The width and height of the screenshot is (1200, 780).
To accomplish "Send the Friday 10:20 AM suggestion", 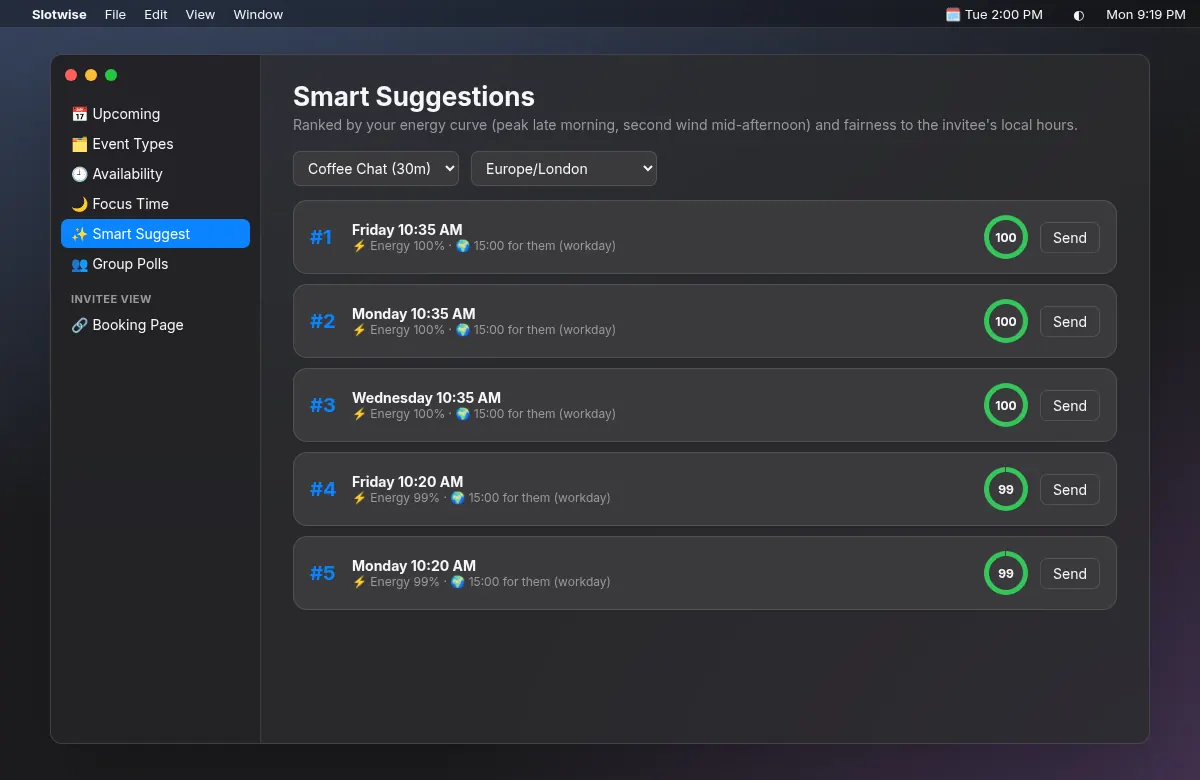I will click(1070, 490).
